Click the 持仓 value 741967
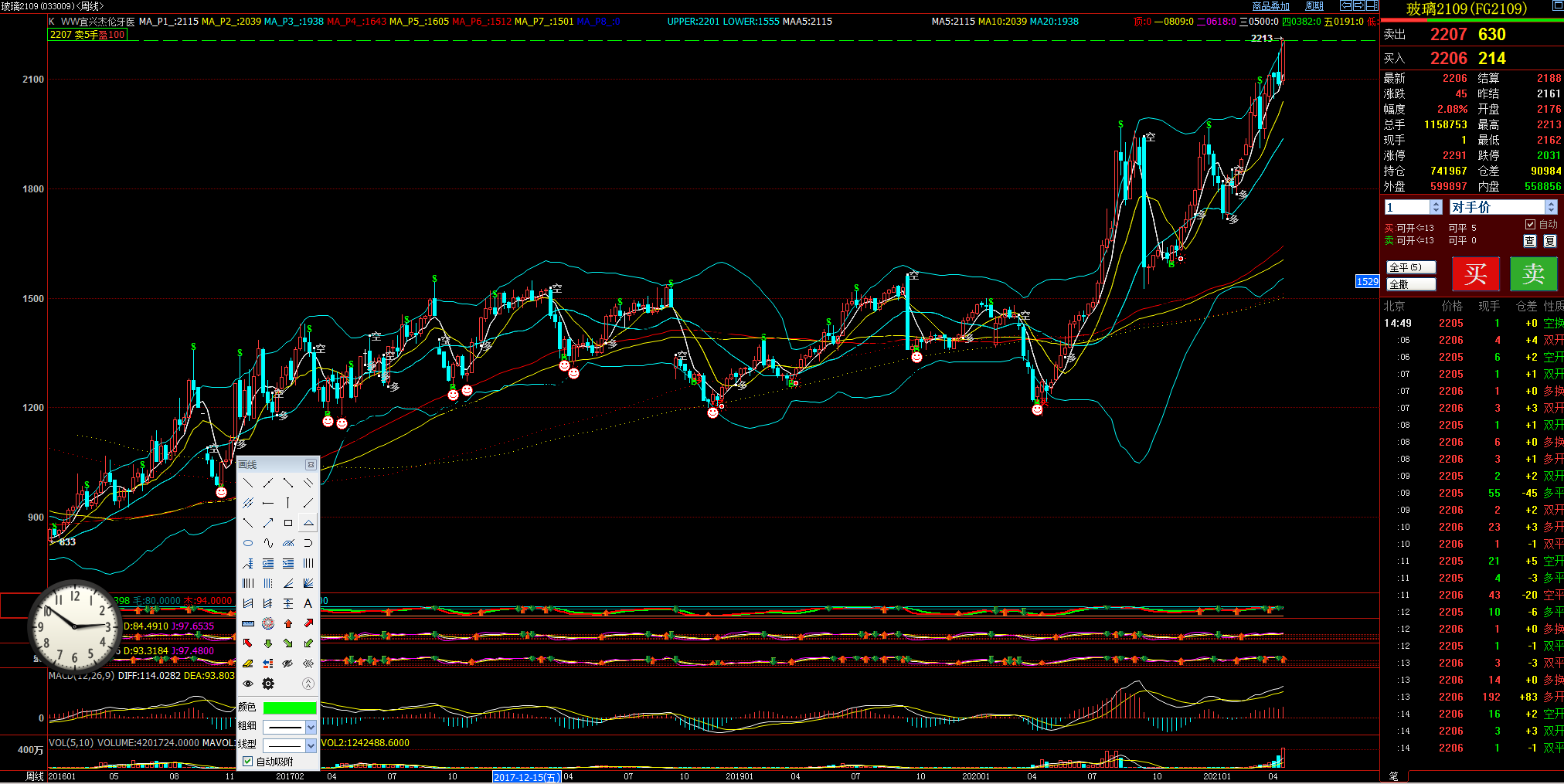Screen dimensions: 1564x784 (1448, 171)
